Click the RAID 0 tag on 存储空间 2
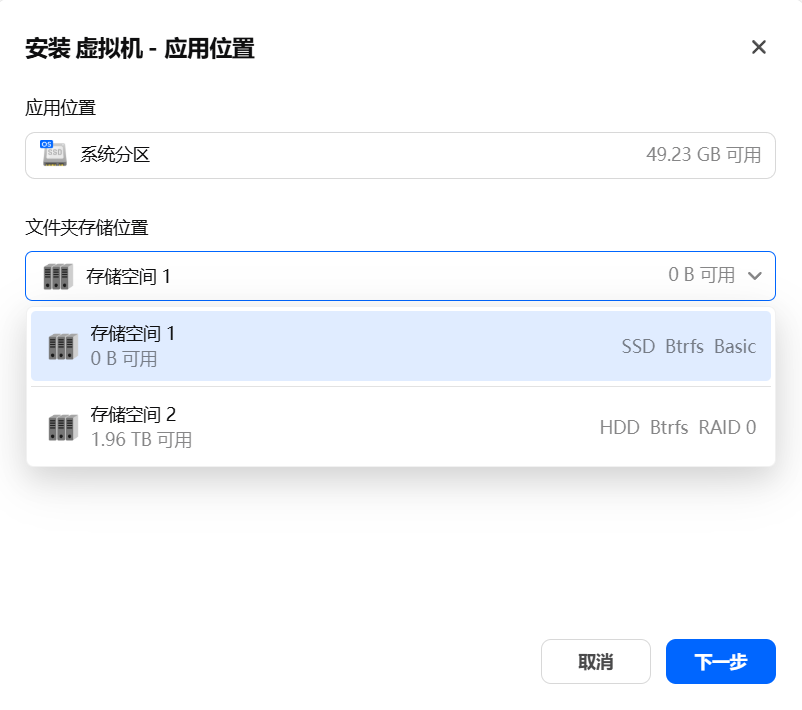Screen dimensions: 802x710 [727, 427]
